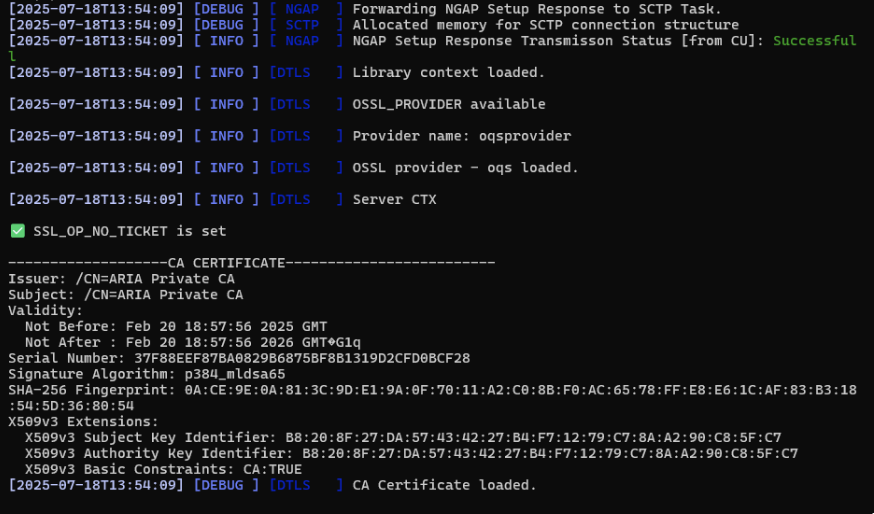Viewport: 874px width, 514px height.
Task: Click the X509v3 Subject Key Identifier line
Action: tap(403, 437)
